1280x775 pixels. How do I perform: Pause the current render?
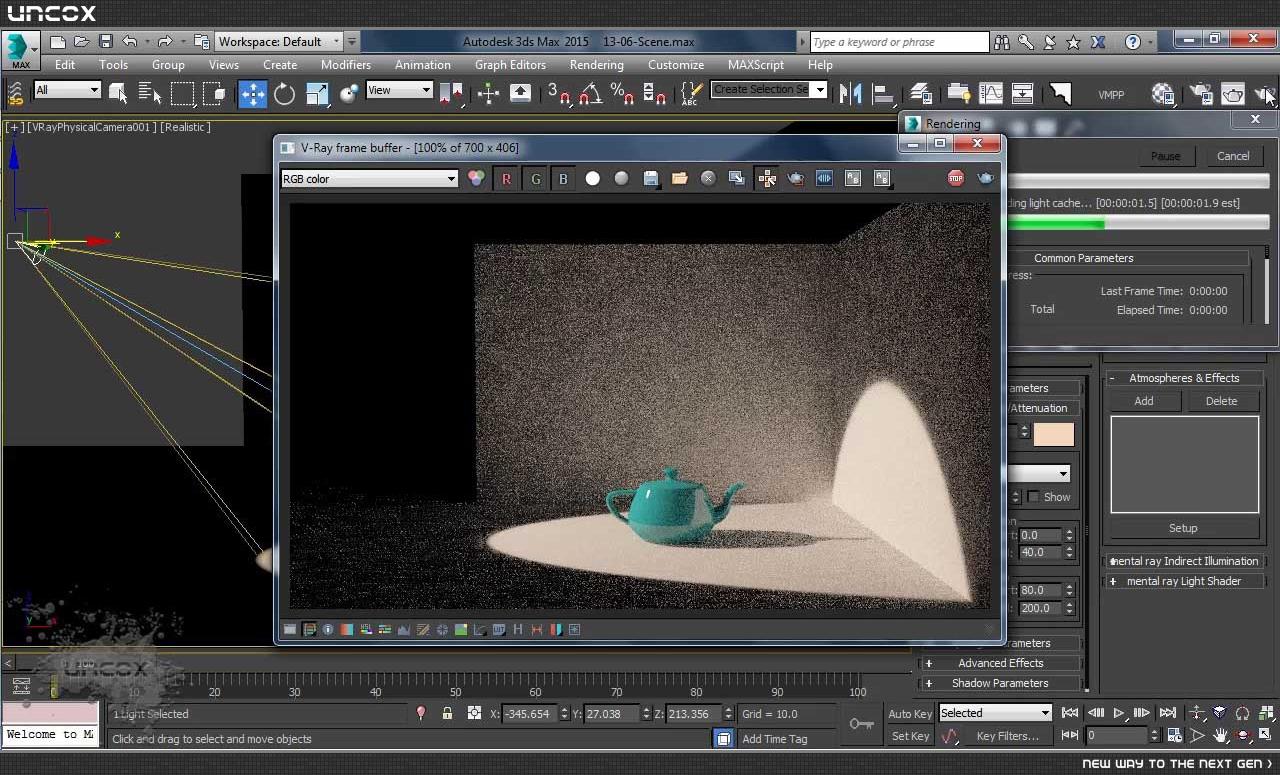[x=1165, y=156]
